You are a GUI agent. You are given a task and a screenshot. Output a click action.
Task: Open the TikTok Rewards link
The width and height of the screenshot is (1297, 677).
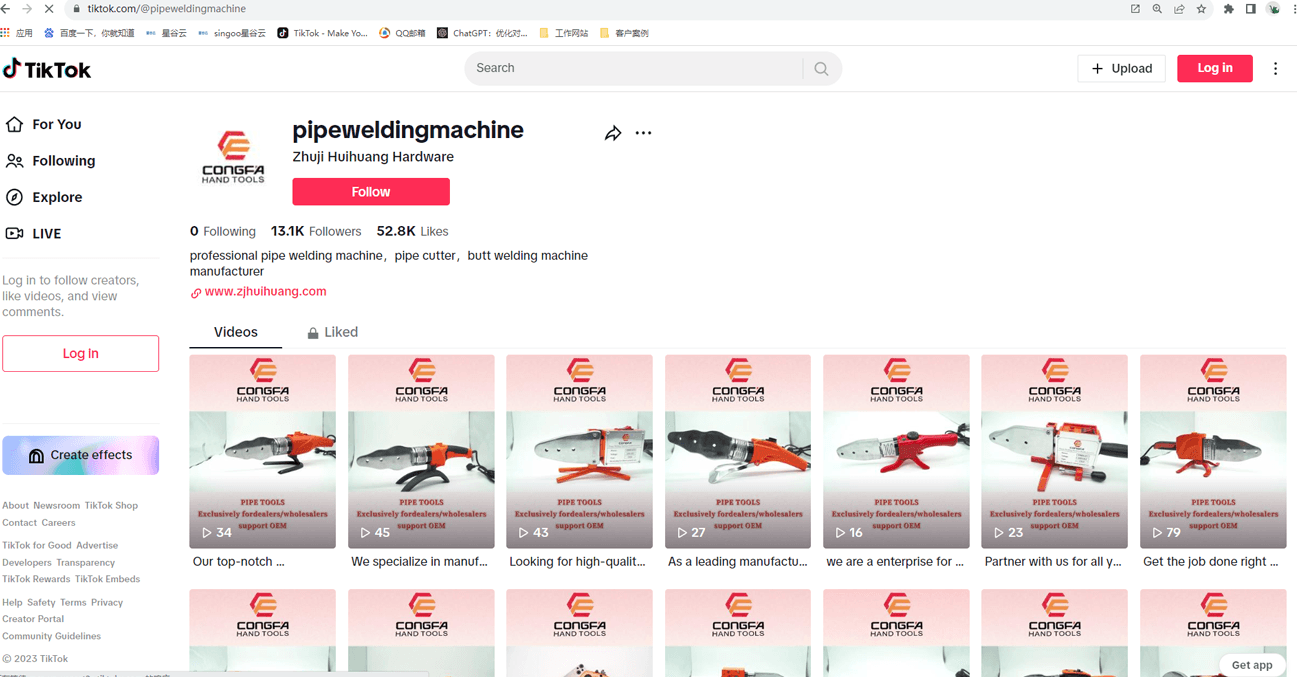point(36,579)
